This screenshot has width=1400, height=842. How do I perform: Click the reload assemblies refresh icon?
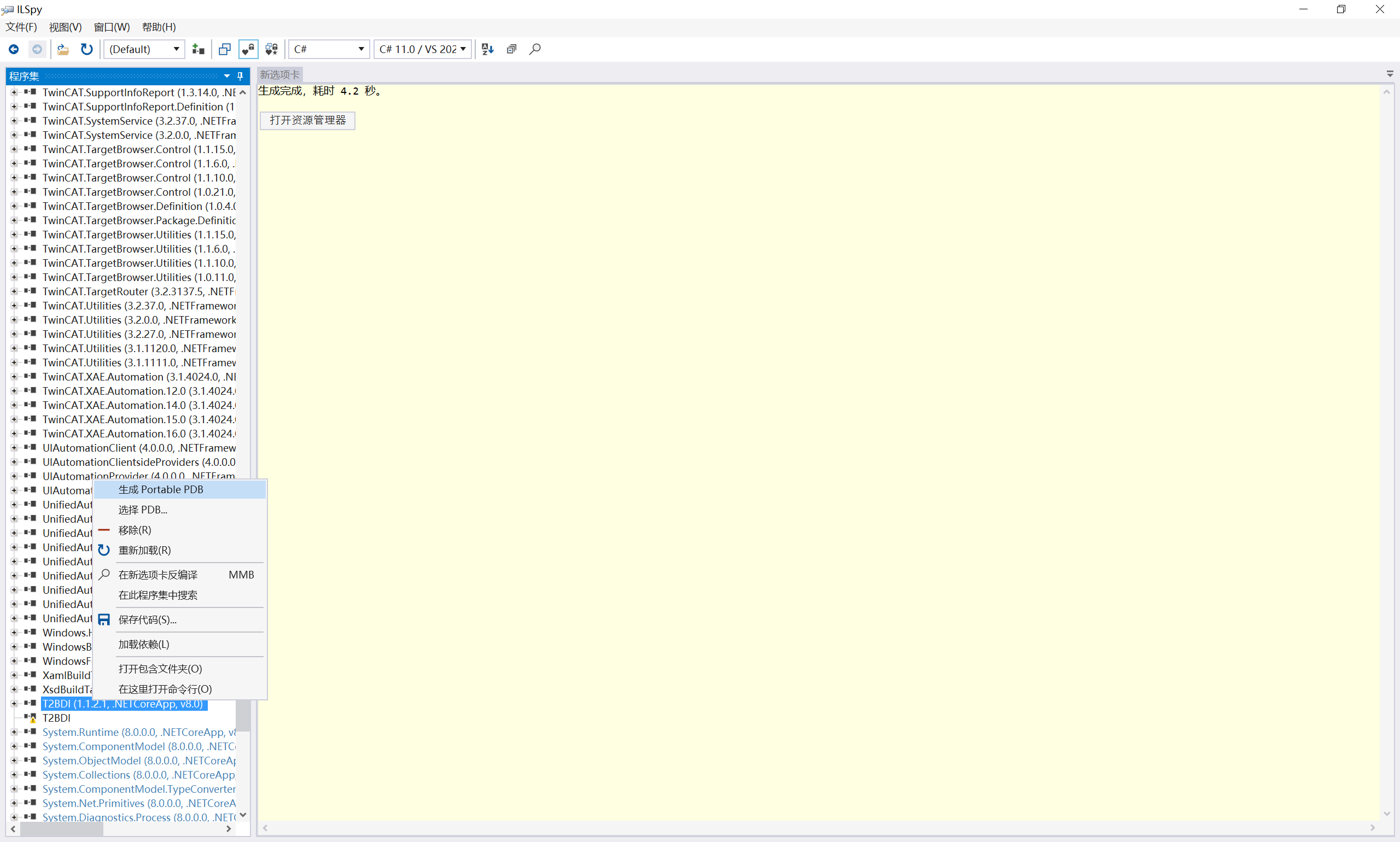[86, 49]
